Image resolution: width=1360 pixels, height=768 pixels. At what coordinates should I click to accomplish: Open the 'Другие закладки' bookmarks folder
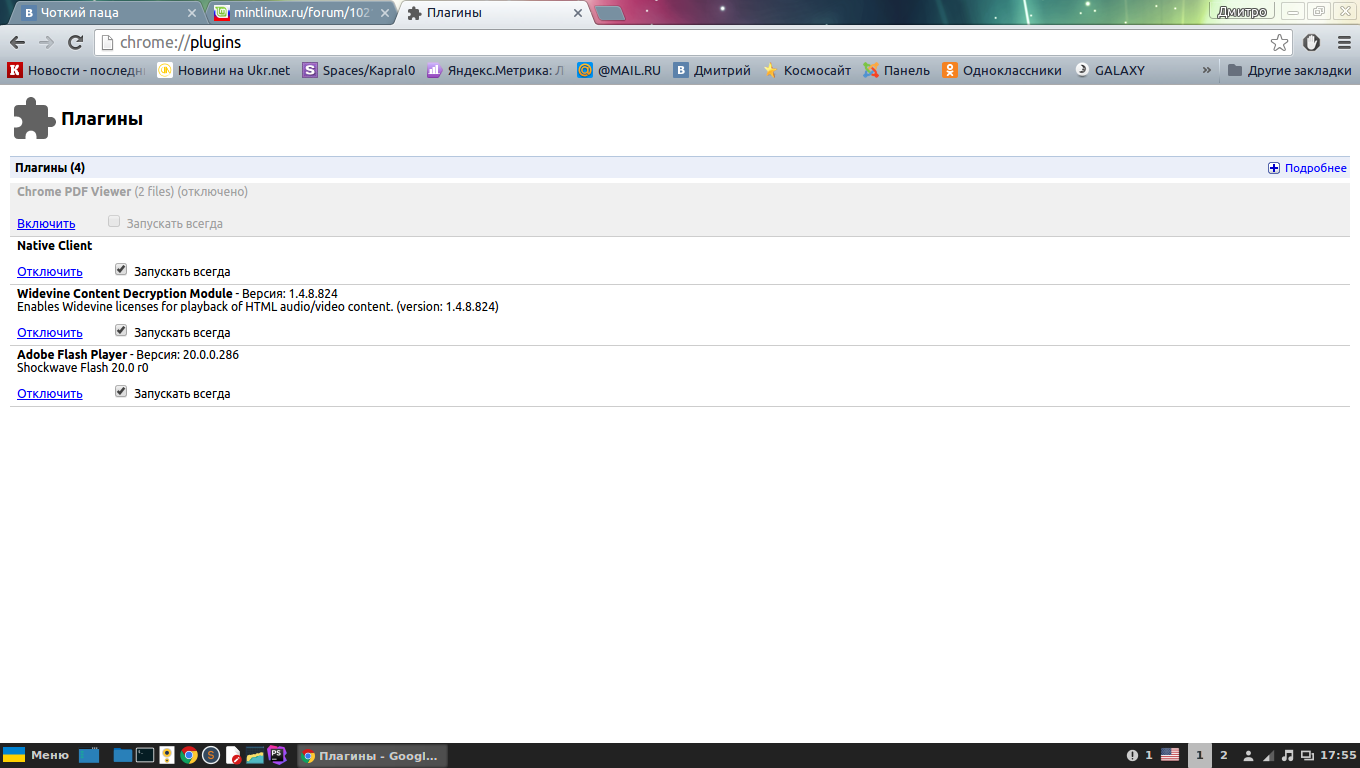(1289, 70)
